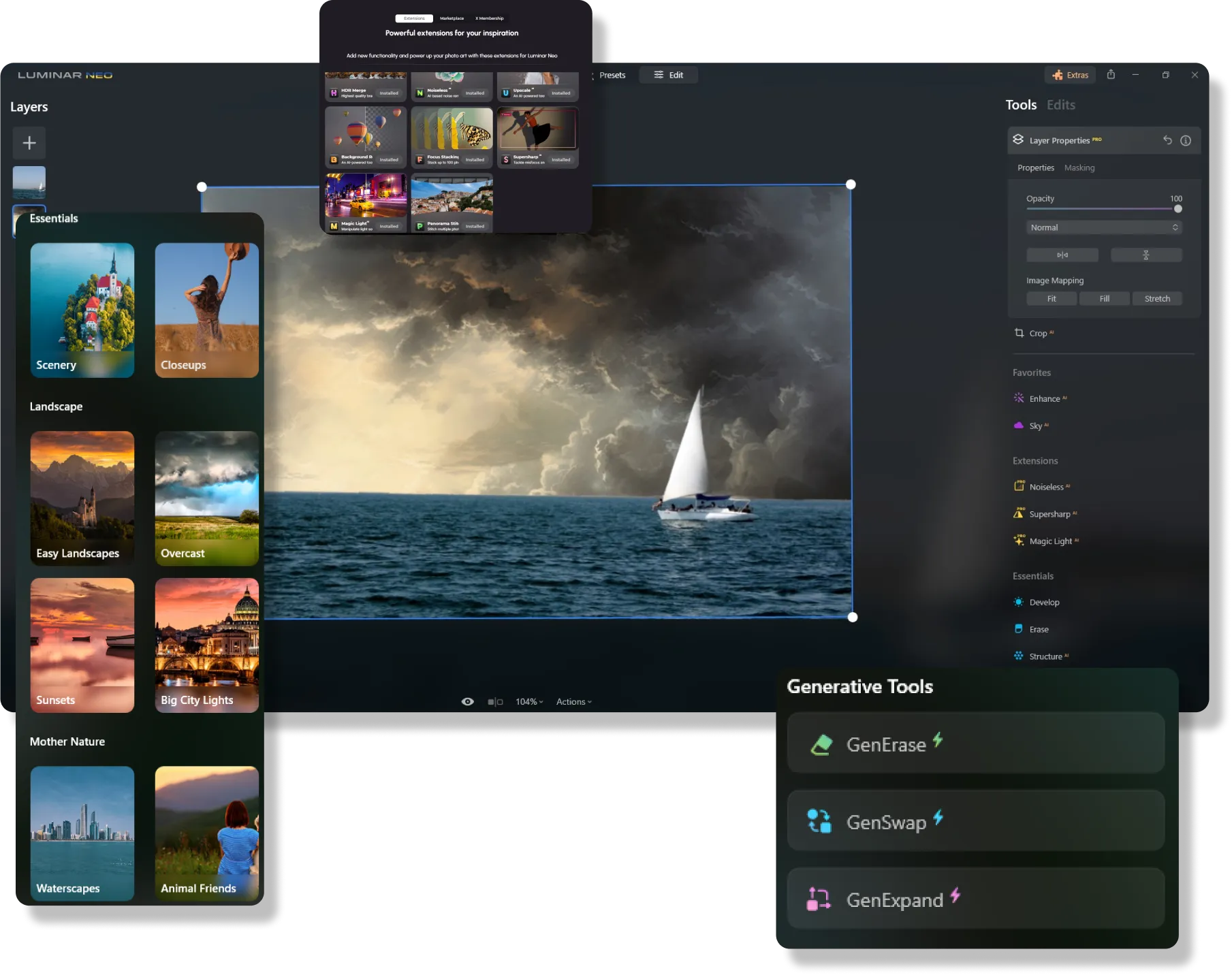Switch to the X Membership tab

tap(490, 18)
